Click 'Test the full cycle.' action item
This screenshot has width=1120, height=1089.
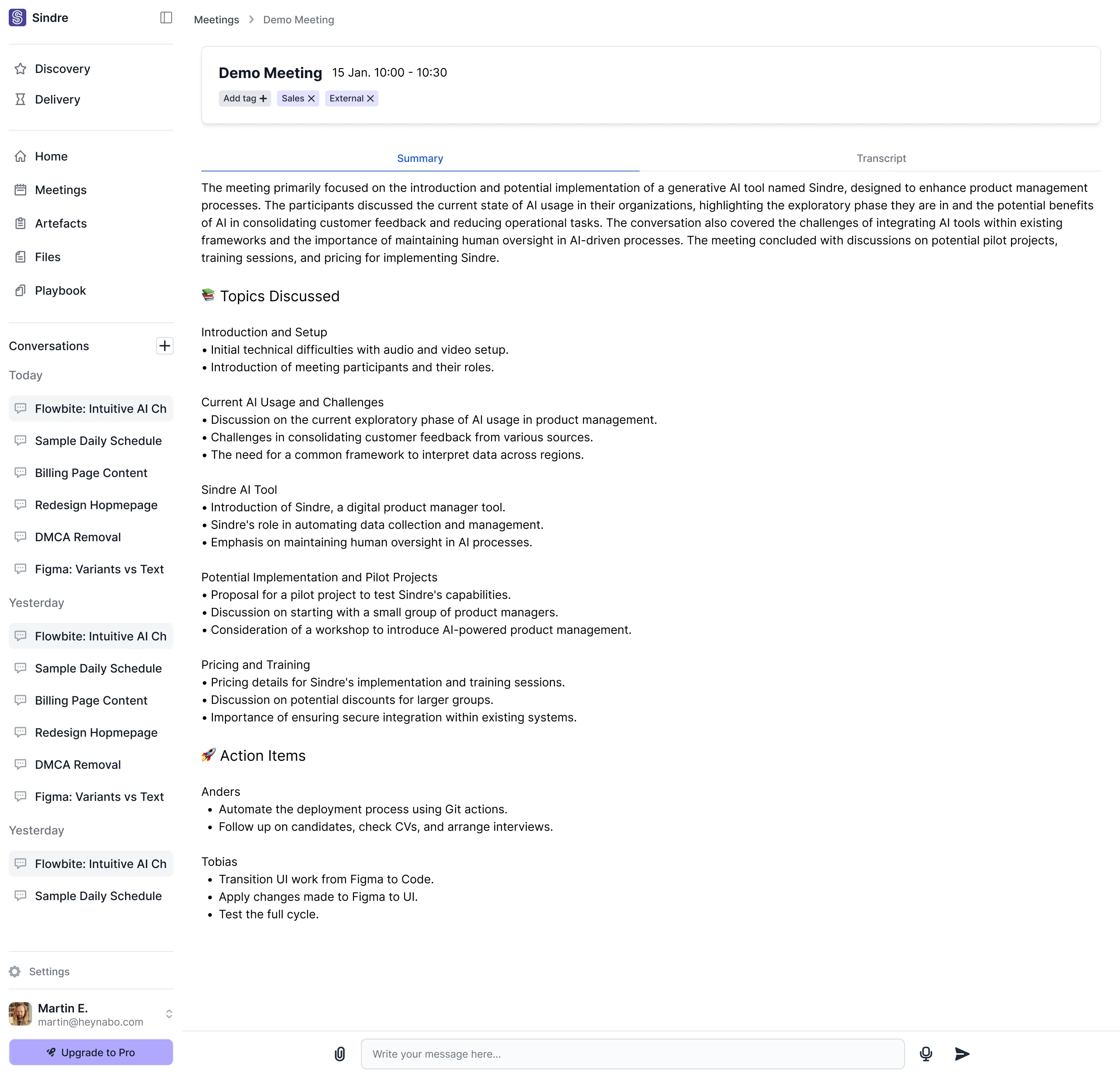coord(269,914)
